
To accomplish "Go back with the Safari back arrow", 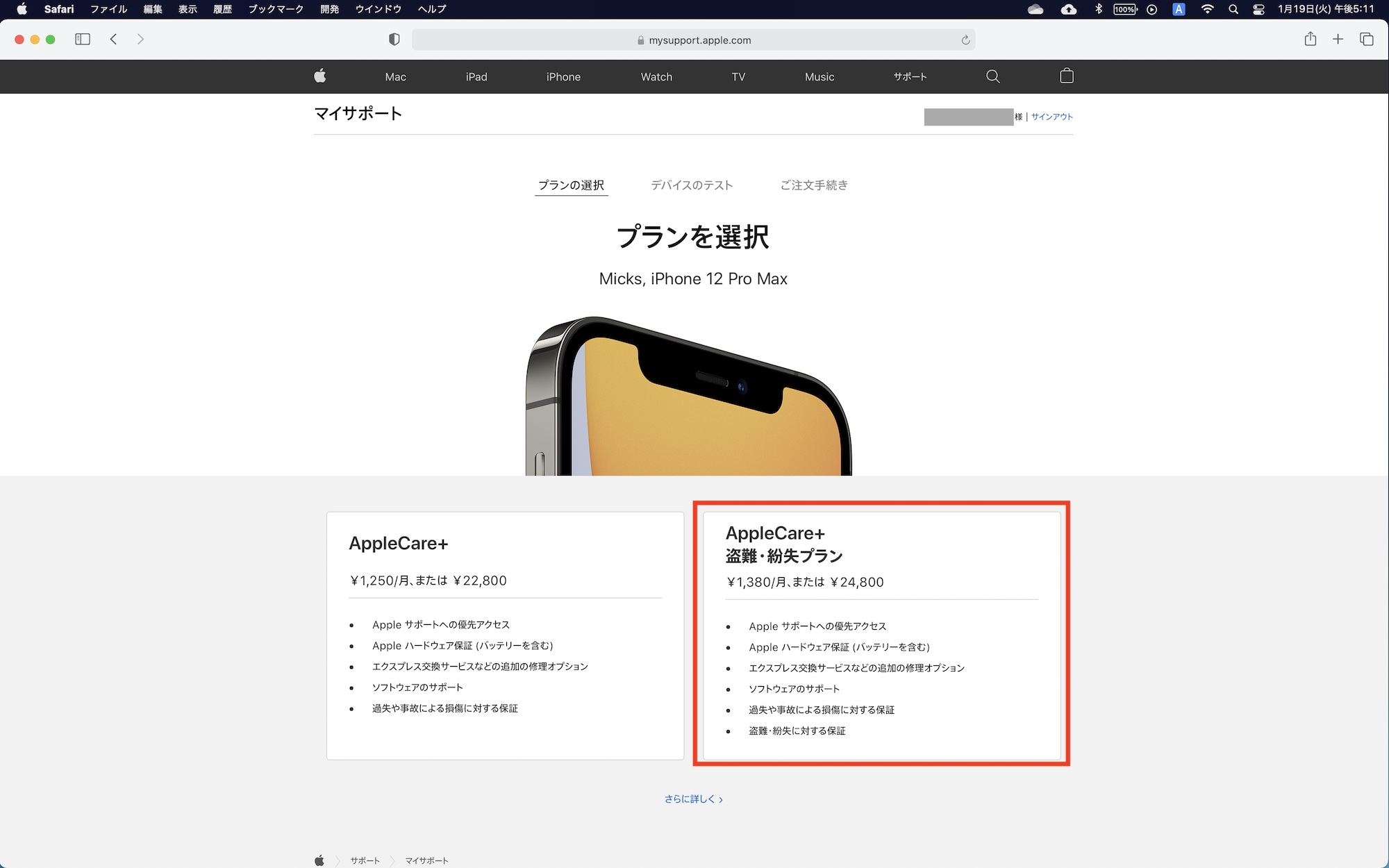I will coord(114,40).
